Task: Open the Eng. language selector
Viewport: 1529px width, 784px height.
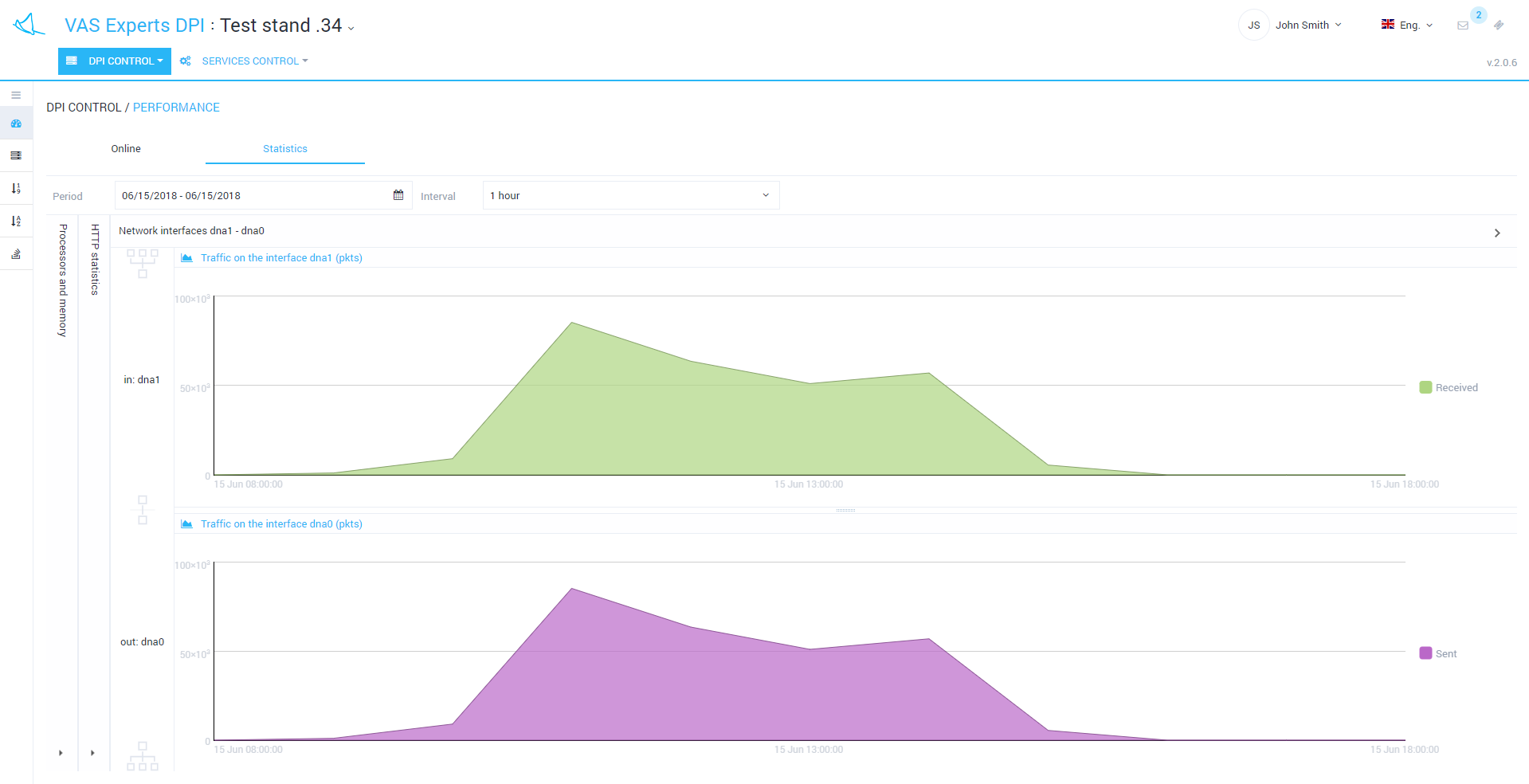Action: tap(1407, 25)
